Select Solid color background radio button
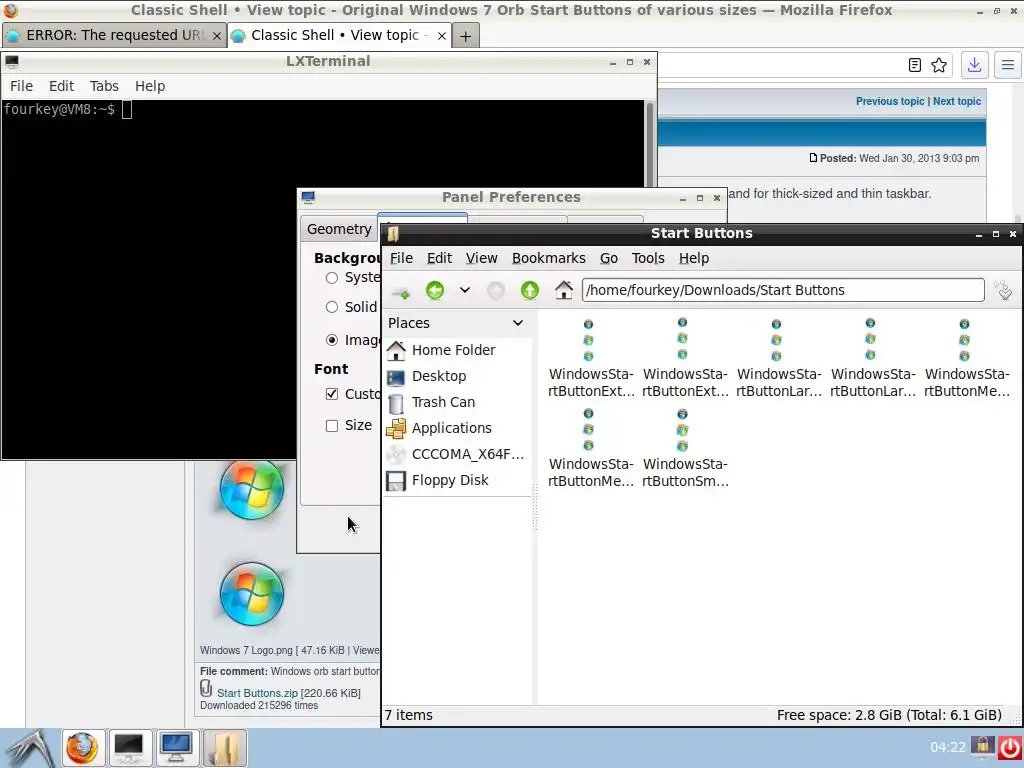 [x=332, y=307]
